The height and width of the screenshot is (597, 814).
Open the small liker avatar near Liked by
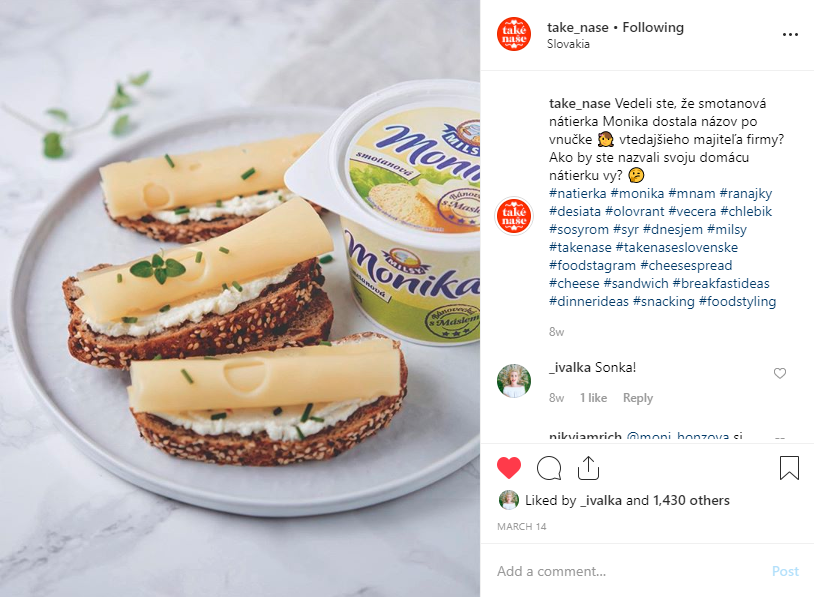pyautogui.click(x=509, y=500)
